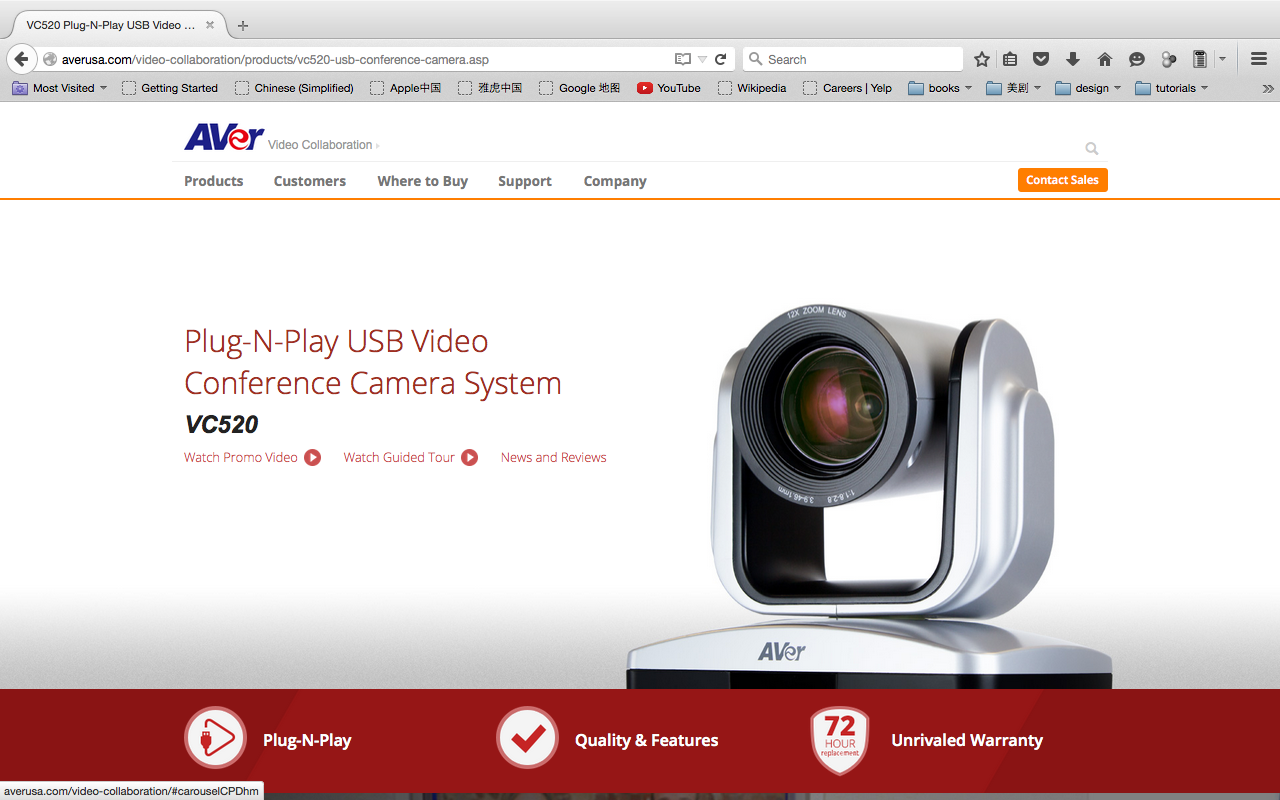Click the clipboard extension icon in toolbar
The image size is (1280, 800).
1200,59
